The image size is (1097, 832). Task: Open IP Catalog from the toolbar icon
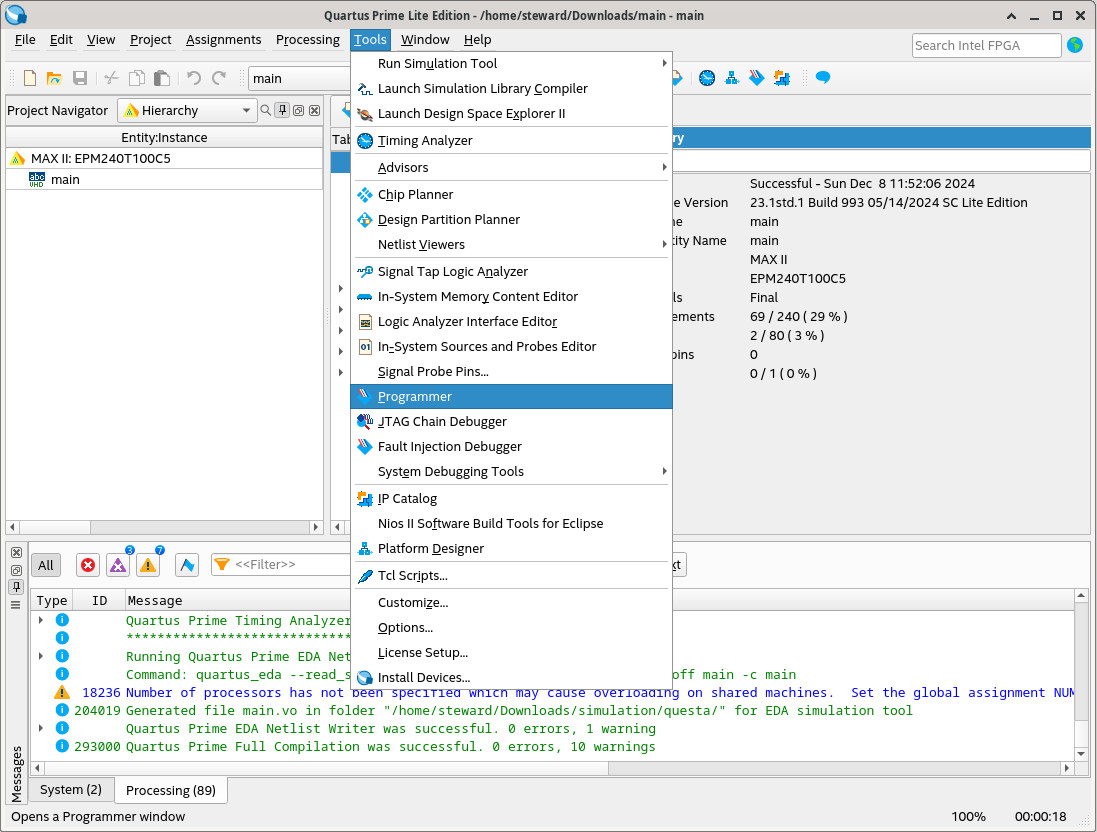click(x=781, y=78)
